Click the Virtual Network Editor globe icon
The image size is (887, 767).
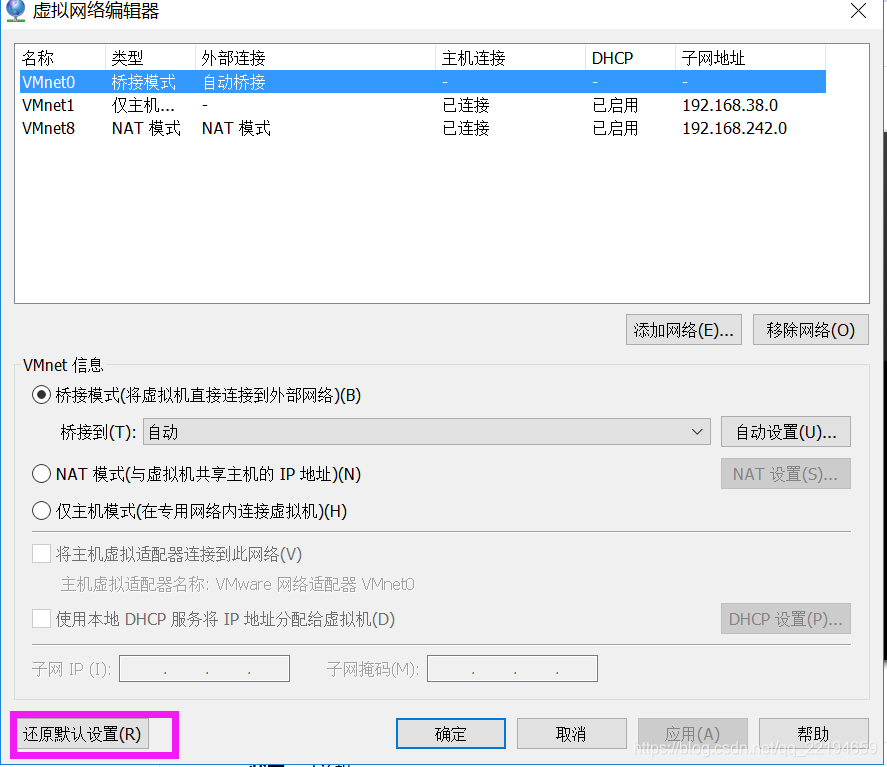point(16,10)
